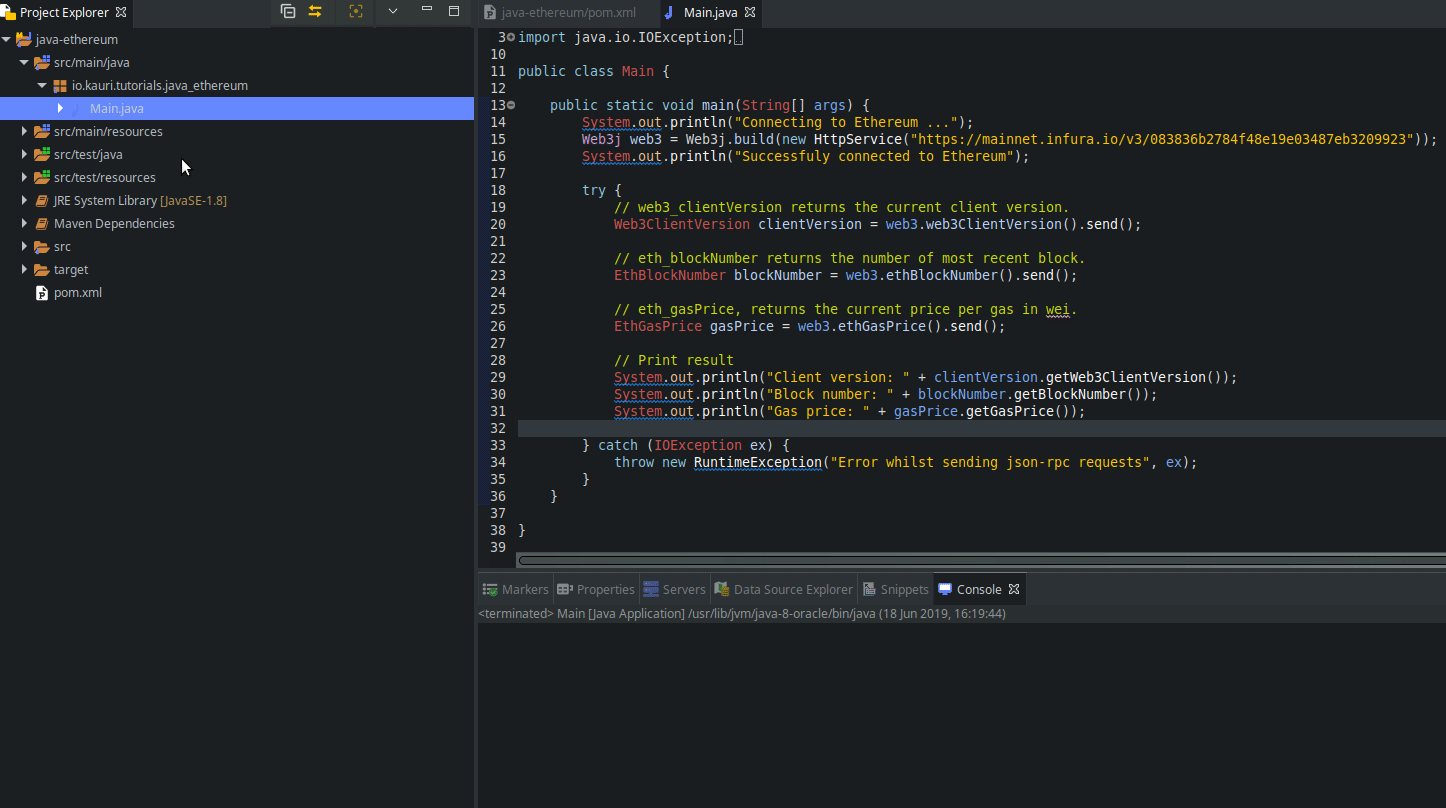
Task: Click the target folder icon
Action: coord(42,270)
